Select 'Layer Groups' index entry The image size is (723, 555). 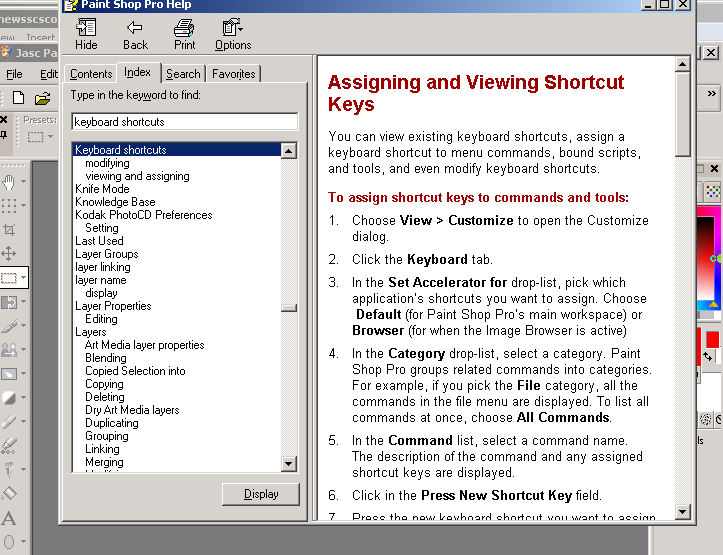click(x=106, y=254)
